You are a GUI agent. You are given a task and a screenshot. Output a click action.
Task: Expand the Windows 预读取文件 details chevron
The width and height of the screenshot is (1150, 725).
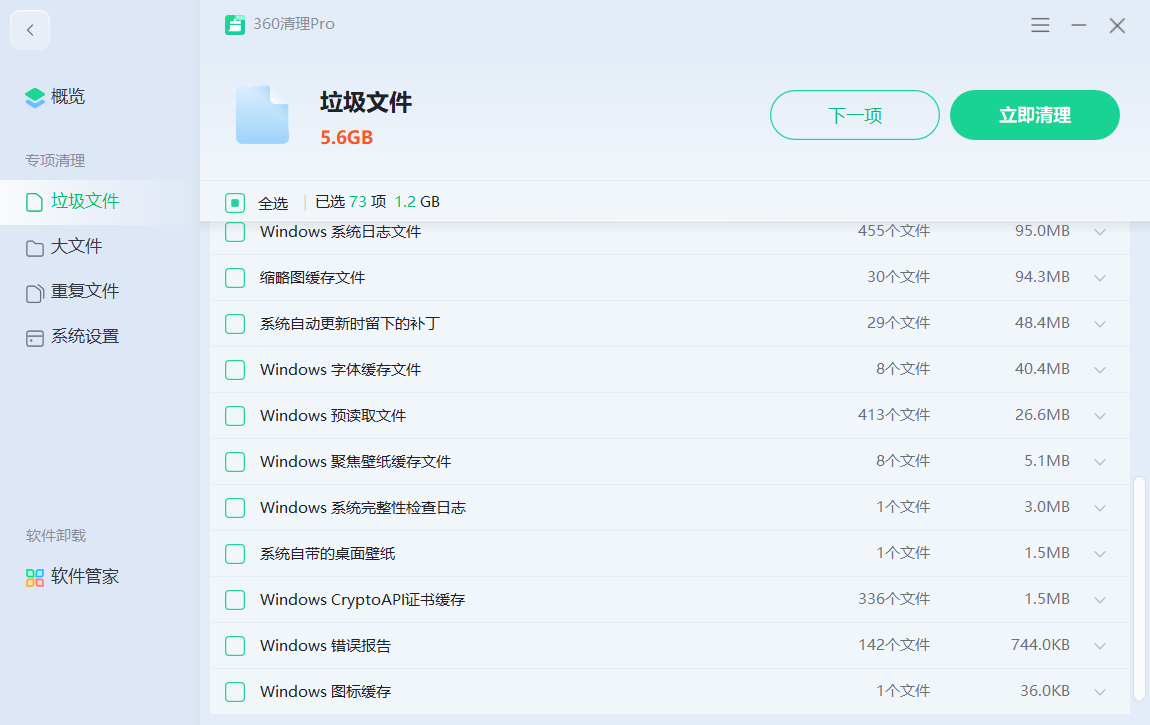click(x=1100, y=416)
